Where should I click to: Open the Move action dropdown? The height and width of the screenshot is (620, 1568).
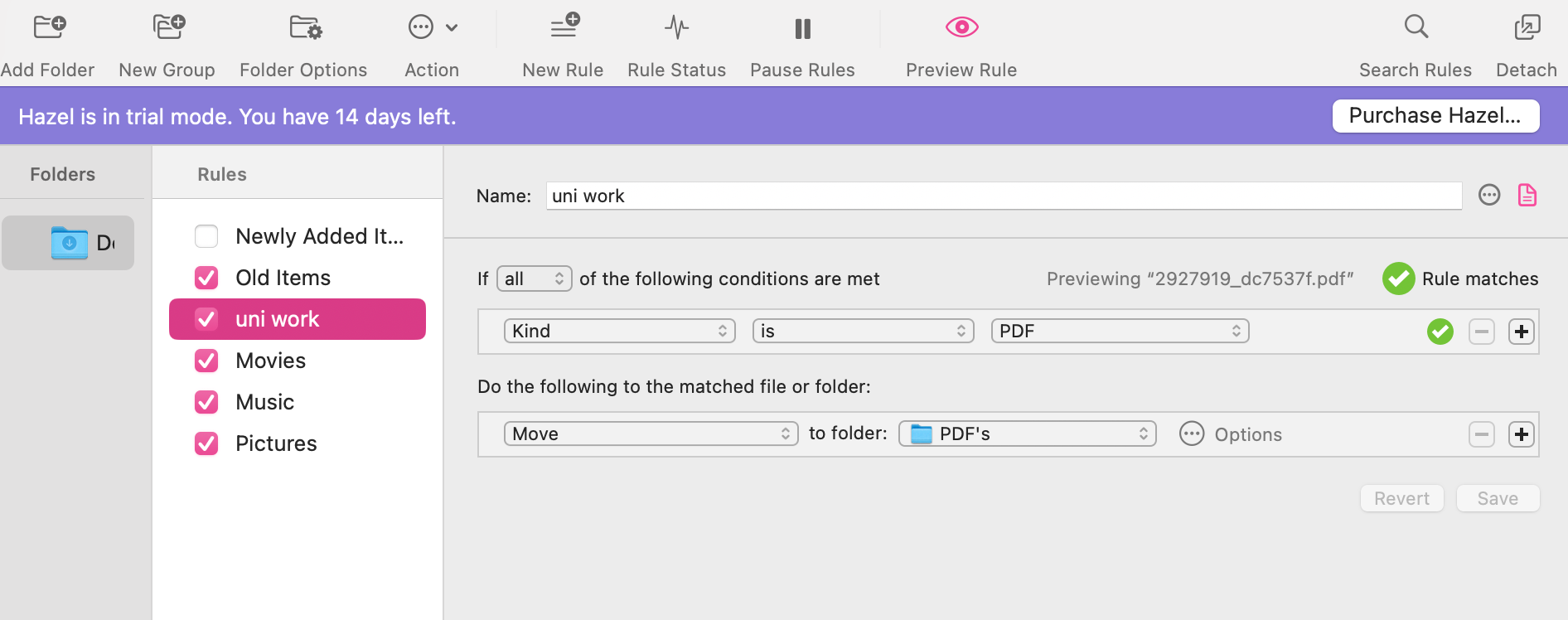tap(651, 434)
